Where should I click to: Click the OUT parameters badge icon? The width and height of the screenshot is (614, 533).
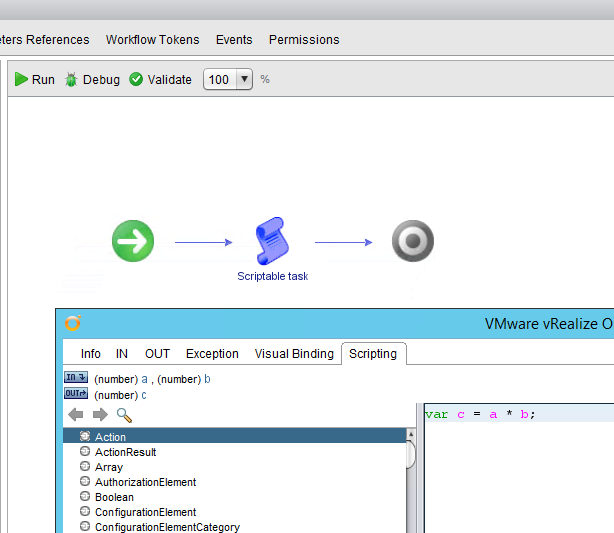click(76, 393)
